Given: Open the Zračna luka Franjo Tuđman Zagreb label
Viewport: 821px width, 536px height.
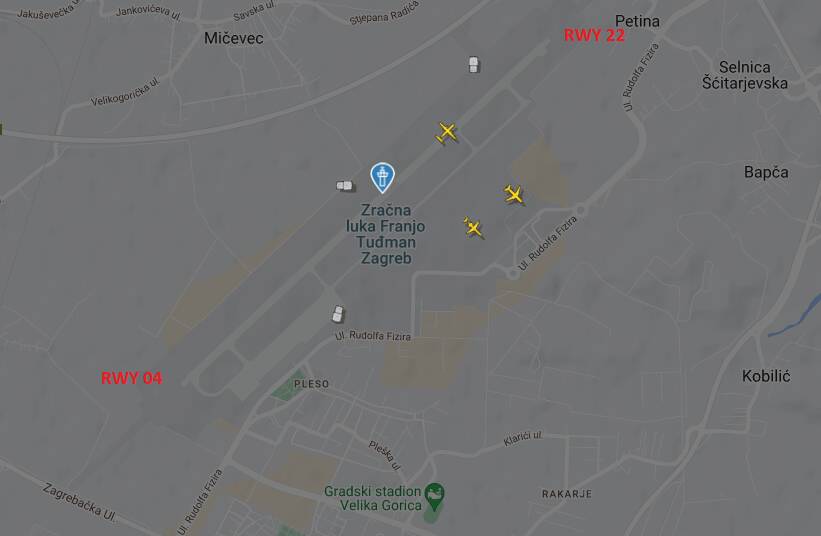Looking at the screenshot, I should pos(385,234).
